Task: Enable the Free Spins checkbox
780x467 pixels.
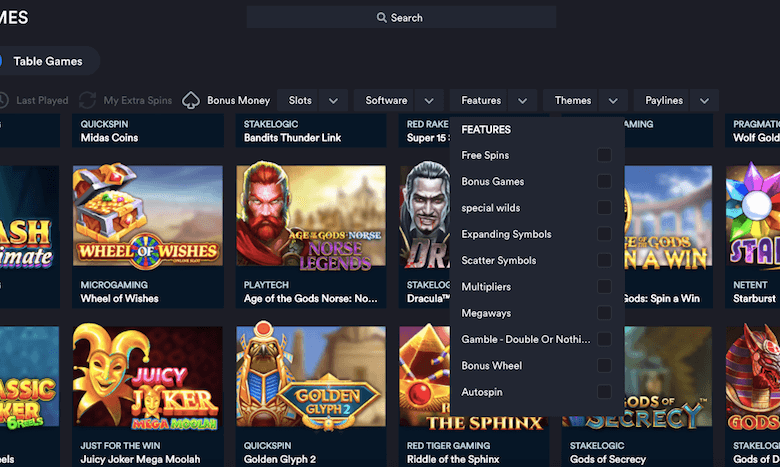Action: [604, 155]
